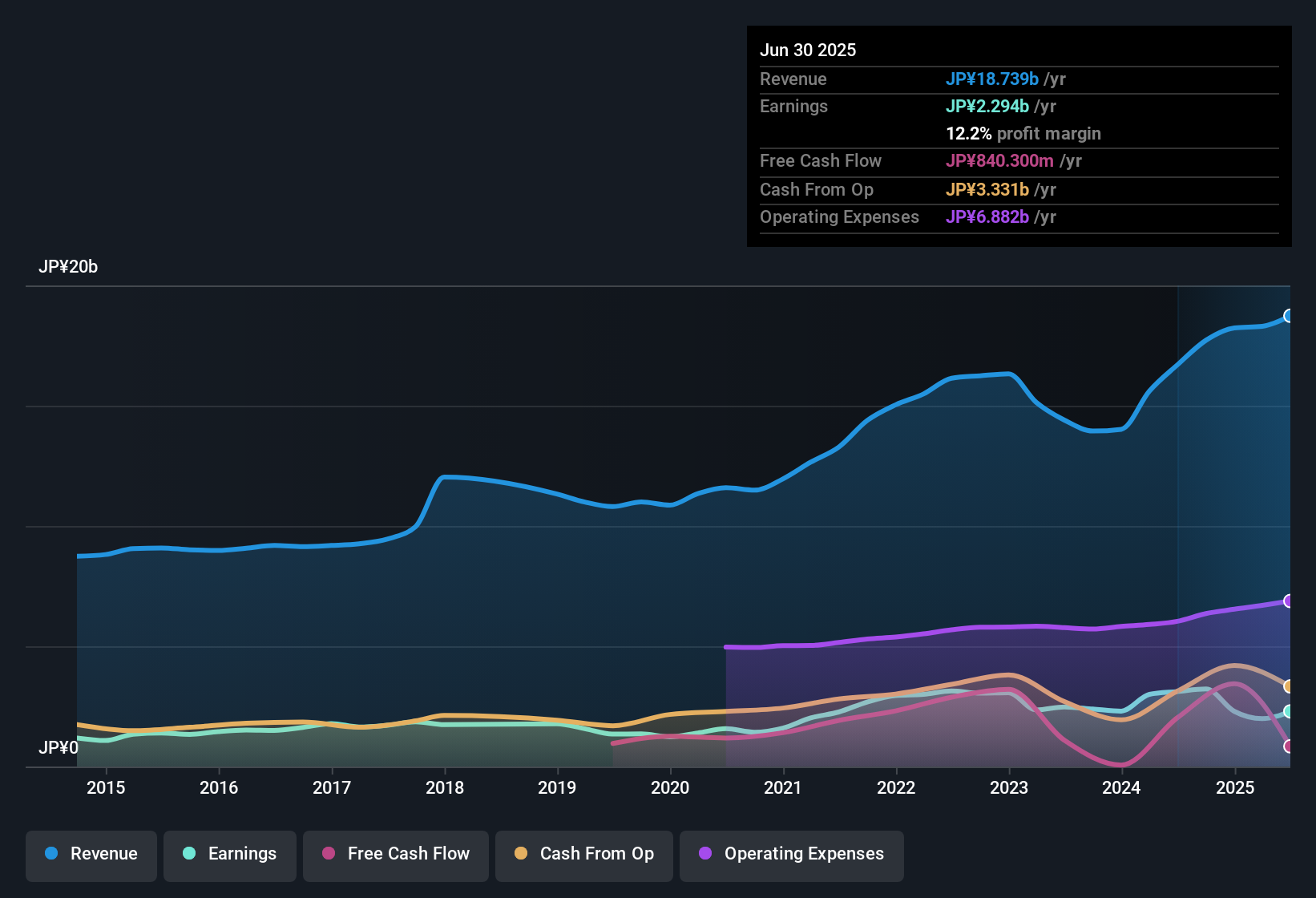The image size is (1316, 898).
Task: Click the Operating Expenses endpoint circle on the chart
Action: pos(1288,600)
